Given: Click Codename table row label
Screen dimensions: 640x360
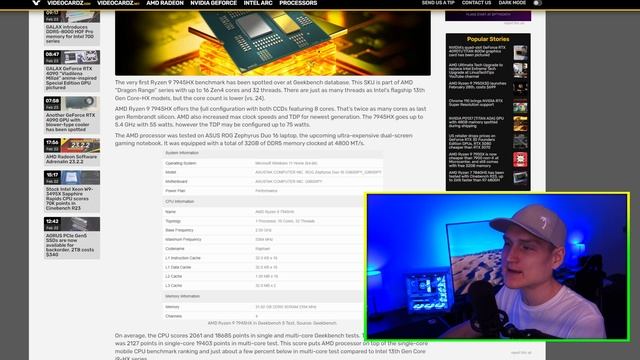Looking at the screenshot, I should point(175,249).
